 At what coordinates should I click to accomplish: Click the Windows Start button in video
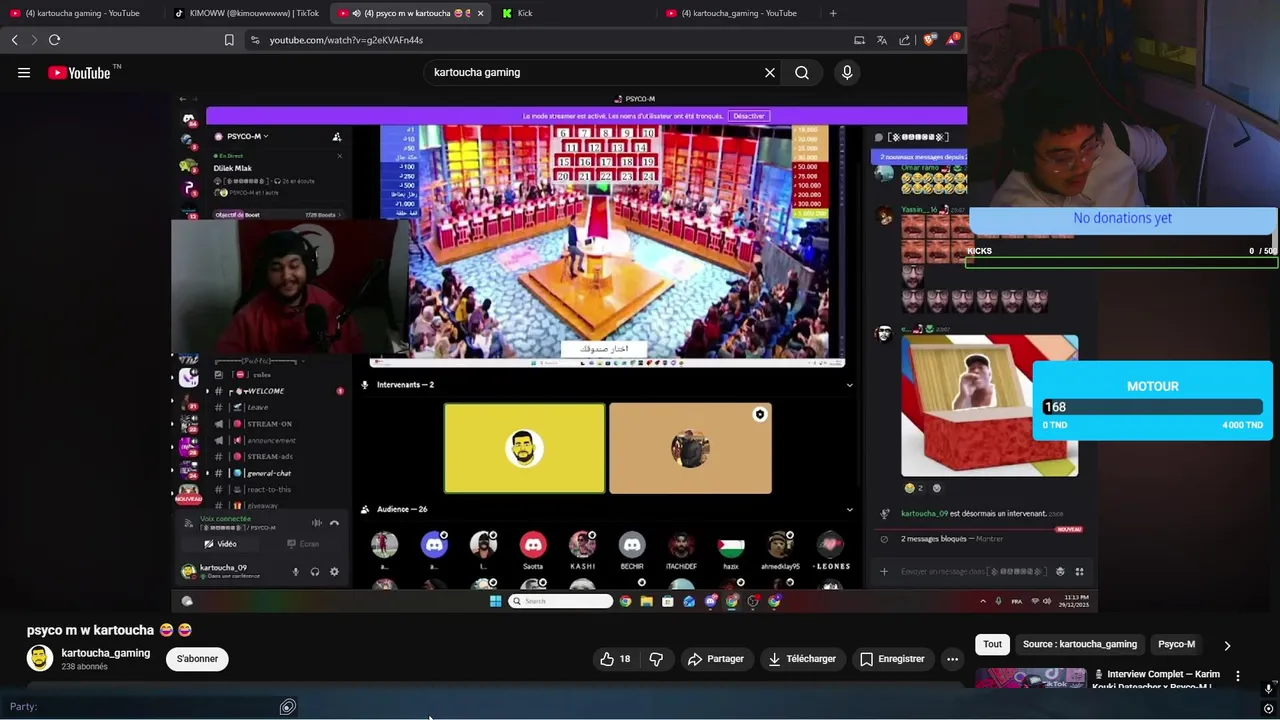495,601
